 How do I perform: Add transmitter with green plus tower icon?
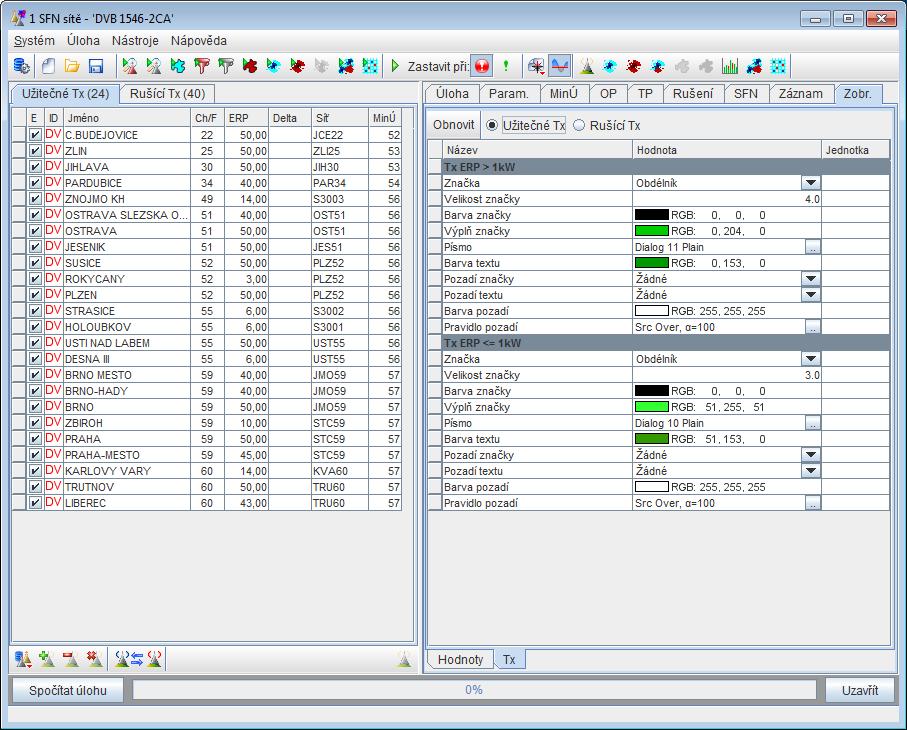(x=47, y=658)
